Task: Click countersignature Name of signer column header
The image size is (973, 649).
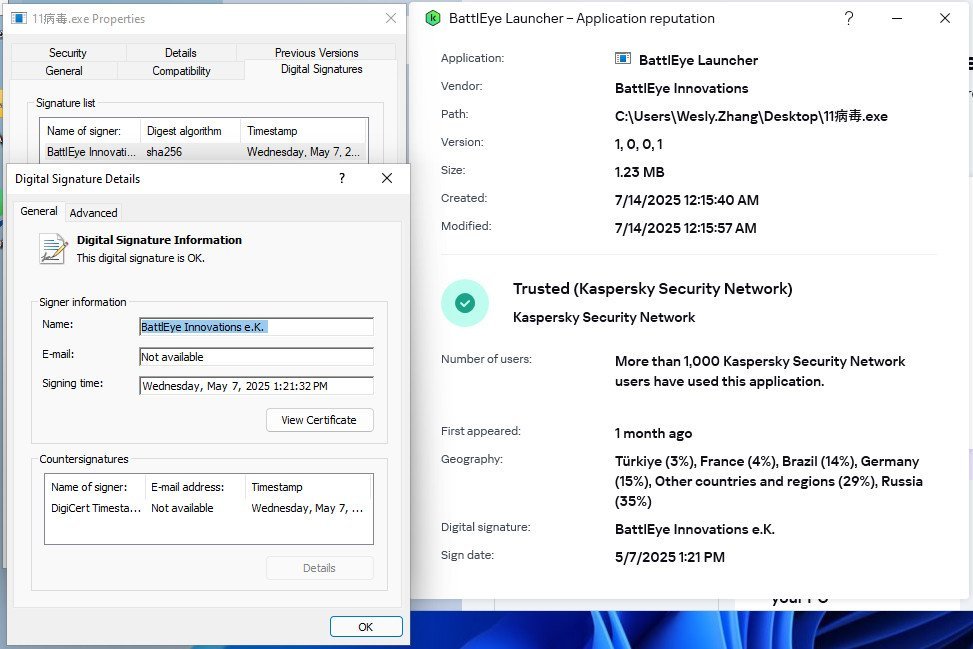Action: (95, 487)
